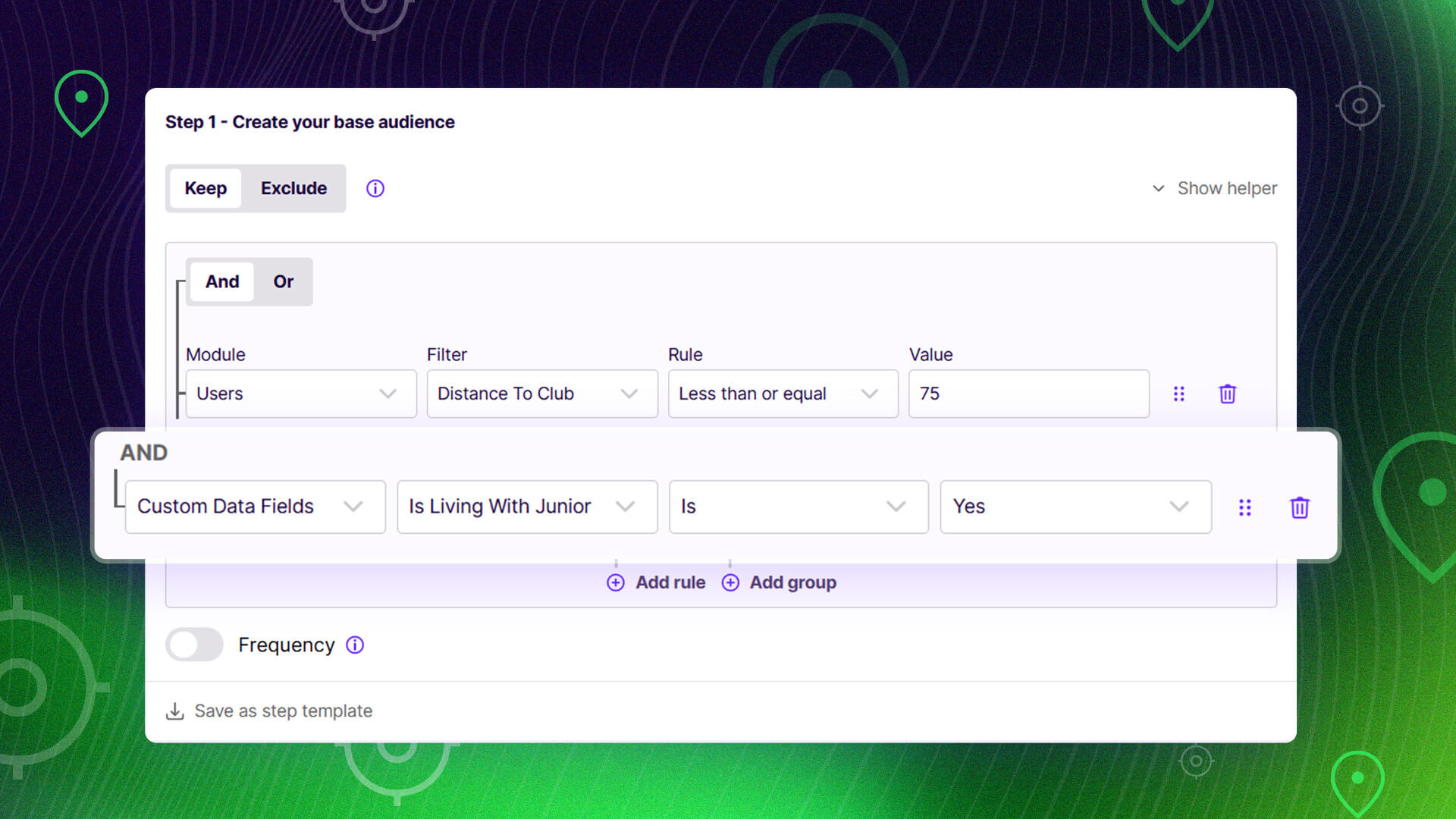Screen dimensions: 1456x819
Task: Open the Is Living With Junior filter dropdown
Action: click(526, 507)
